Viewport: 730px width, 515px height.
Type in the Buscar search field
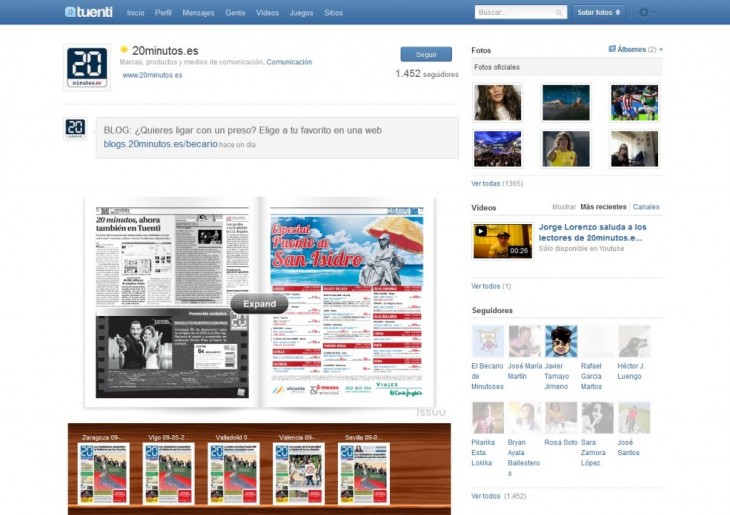pyautogui.click(x=514, y=13)
